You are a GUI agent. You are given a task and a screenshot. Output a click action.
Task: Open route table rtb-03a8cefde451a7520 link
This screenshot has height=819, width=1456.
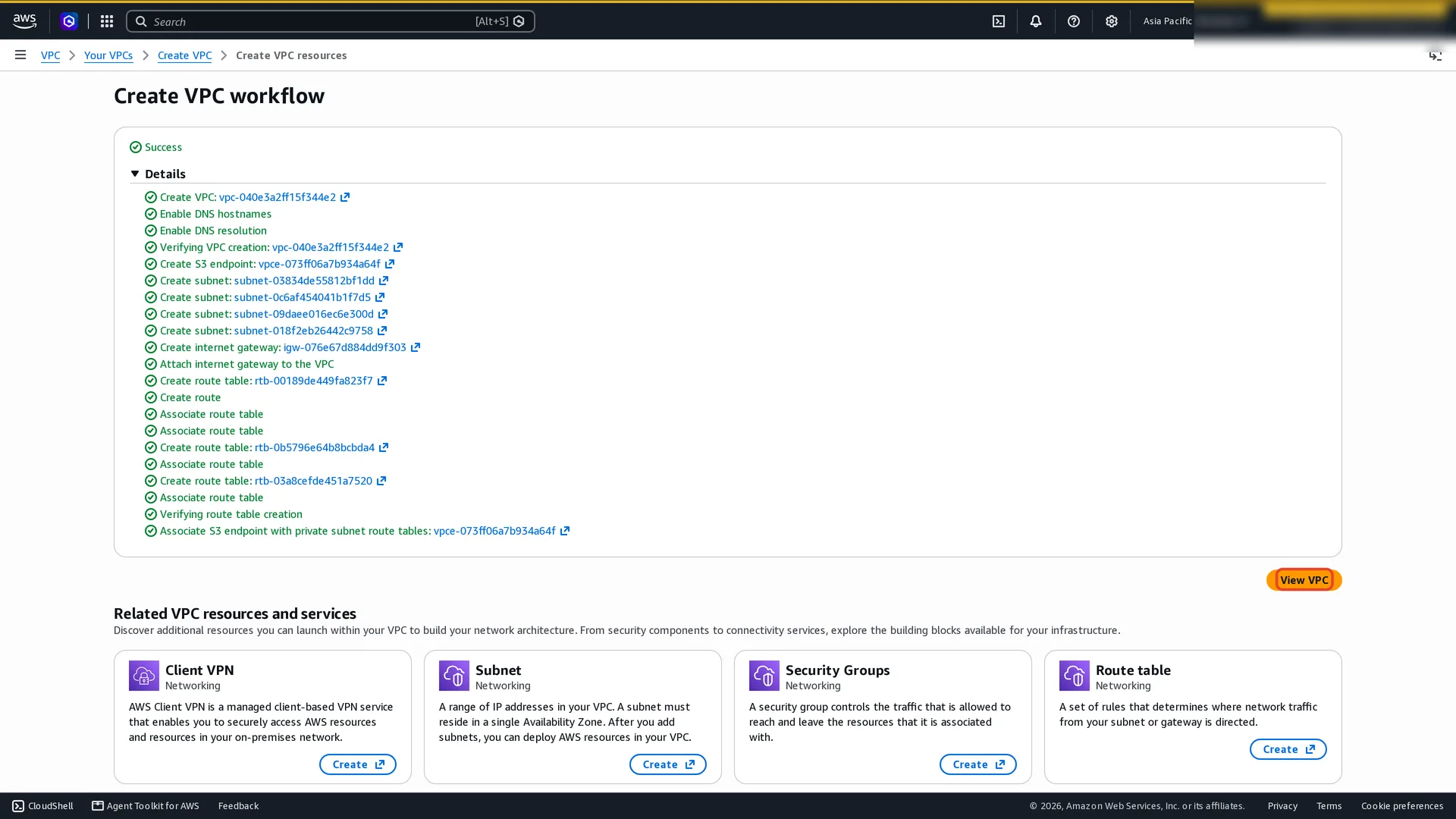(313, 481)
